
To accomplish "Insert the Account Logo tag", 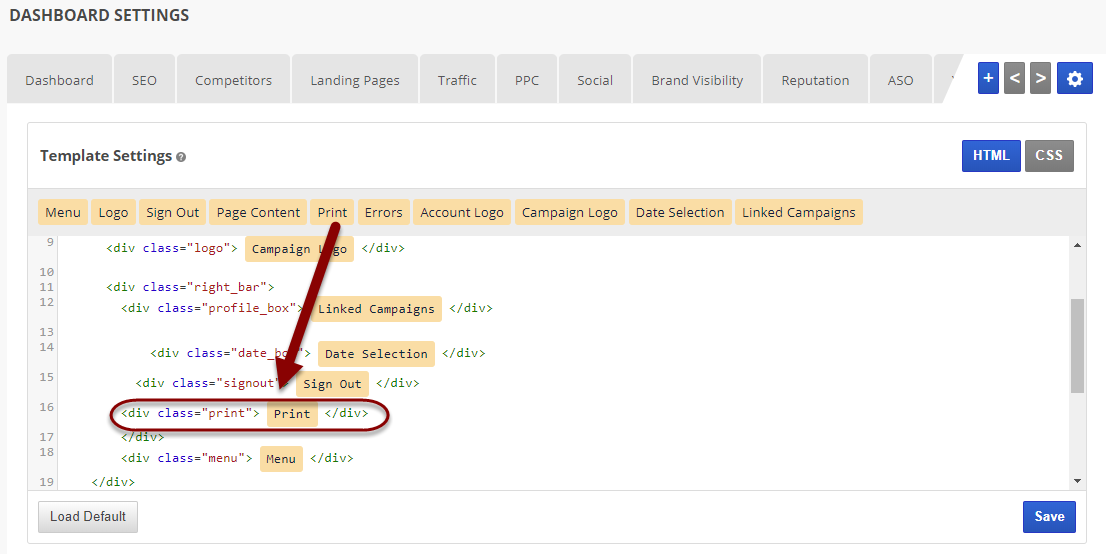I will [x=461, y=212].
